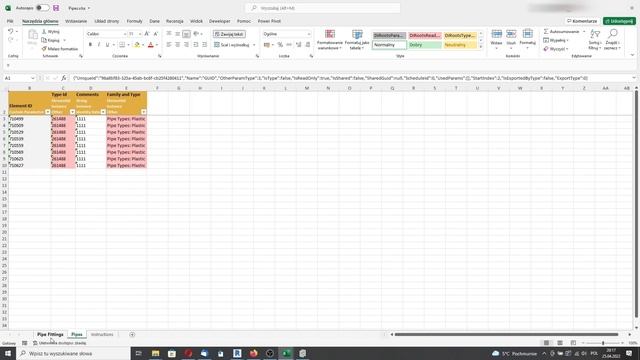Open Find and Select magnifier (Znajdź i zaznacz)
This screenshot has height=360, width=640.
[x=612, y=40]
